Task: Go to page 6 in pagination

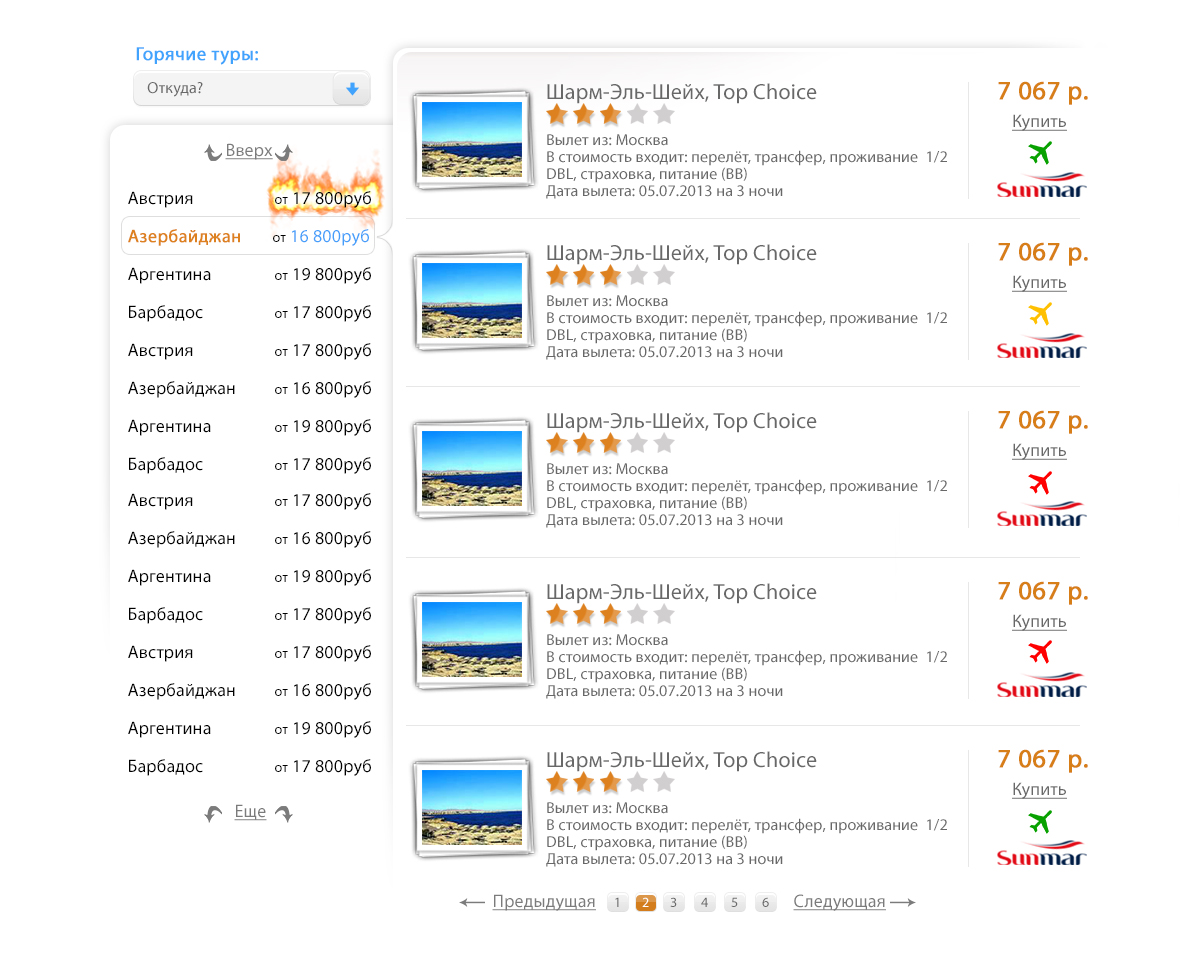Action: (765, 903)
